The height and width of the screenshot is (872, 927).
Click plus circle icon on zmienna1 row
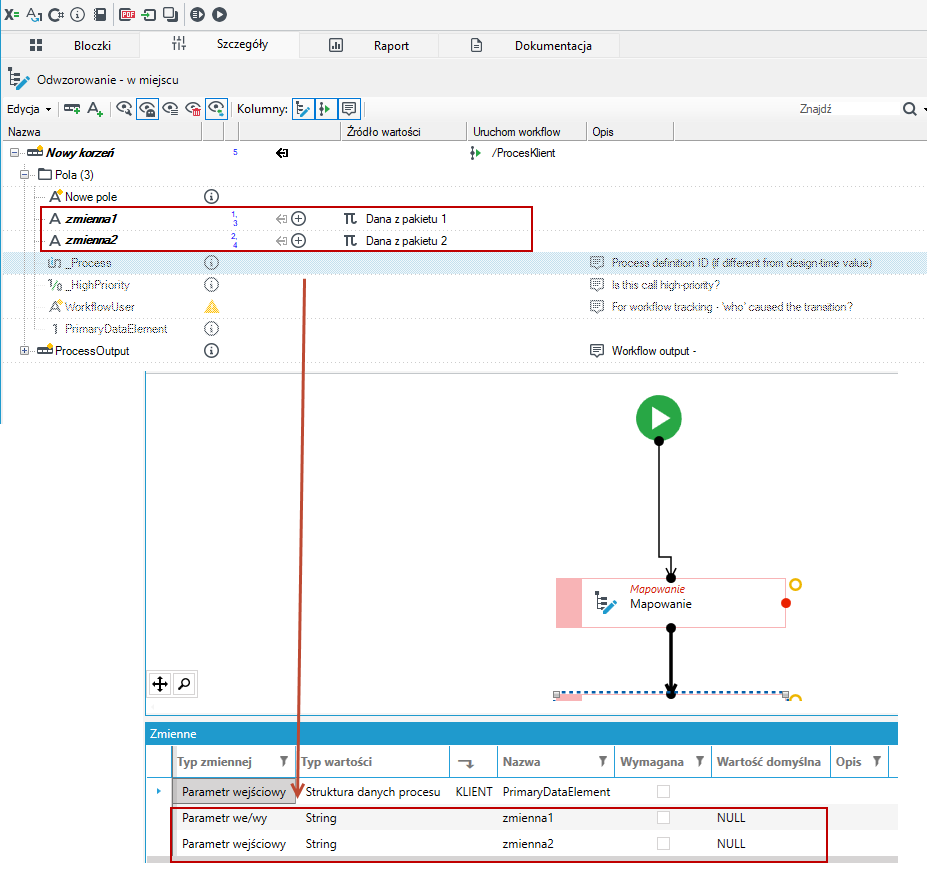coord(299,219)
